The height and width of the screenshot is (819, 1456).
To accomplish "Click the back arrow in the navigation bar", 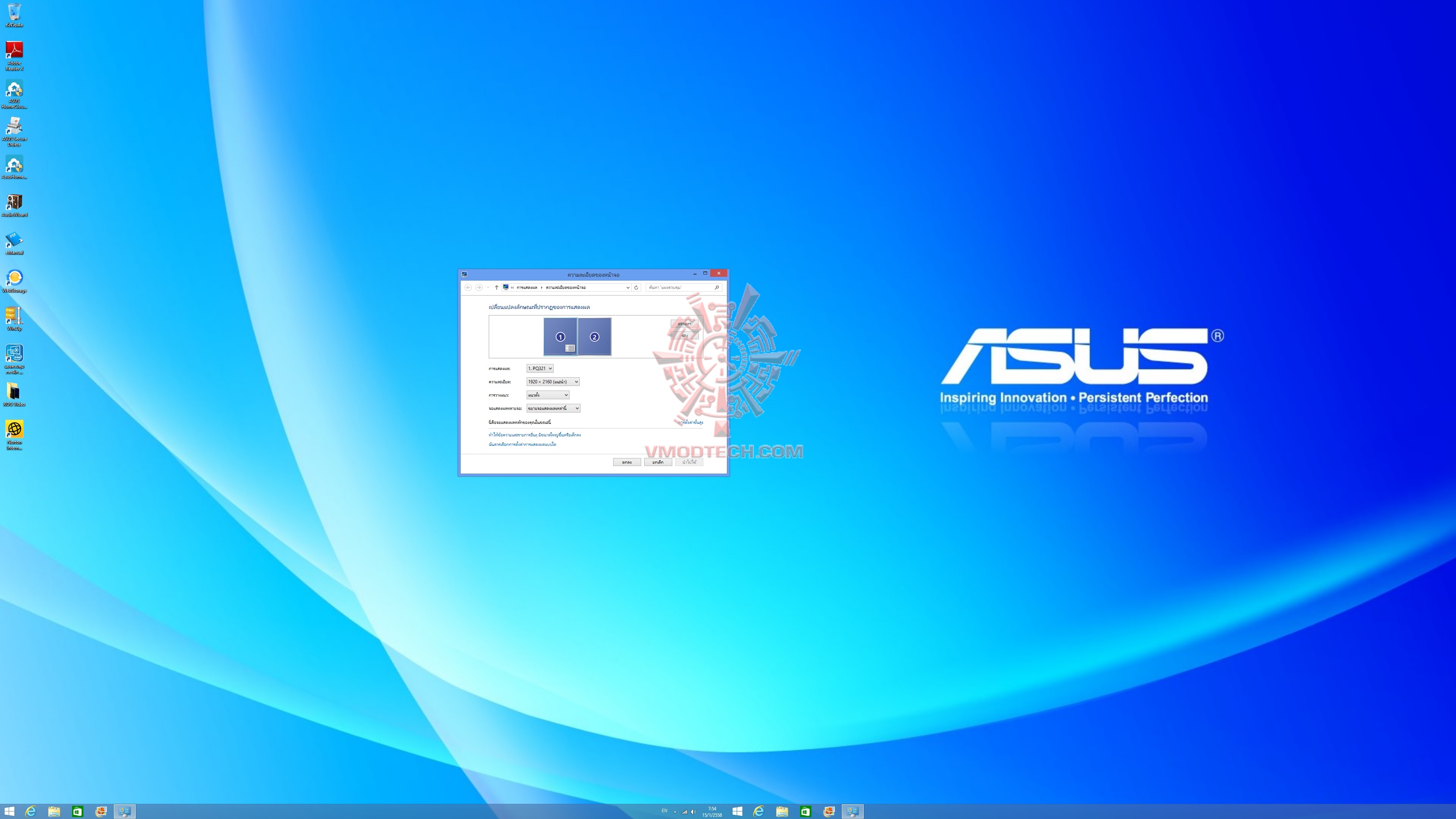I will pyautogui.click(x=468, y=287).
